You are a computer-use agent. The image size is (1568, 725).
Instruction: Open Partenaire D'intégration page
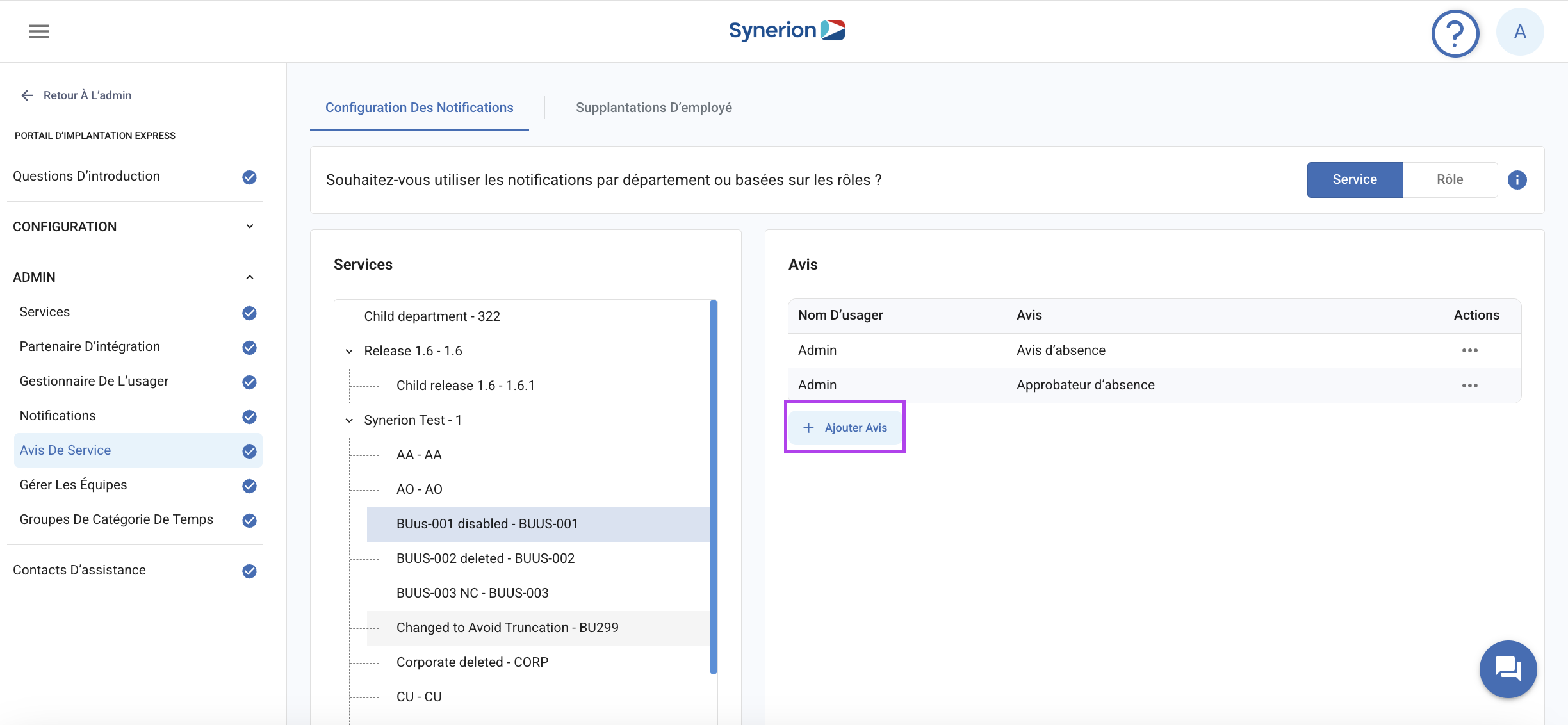pyautogui.click(x=90, y=346)
